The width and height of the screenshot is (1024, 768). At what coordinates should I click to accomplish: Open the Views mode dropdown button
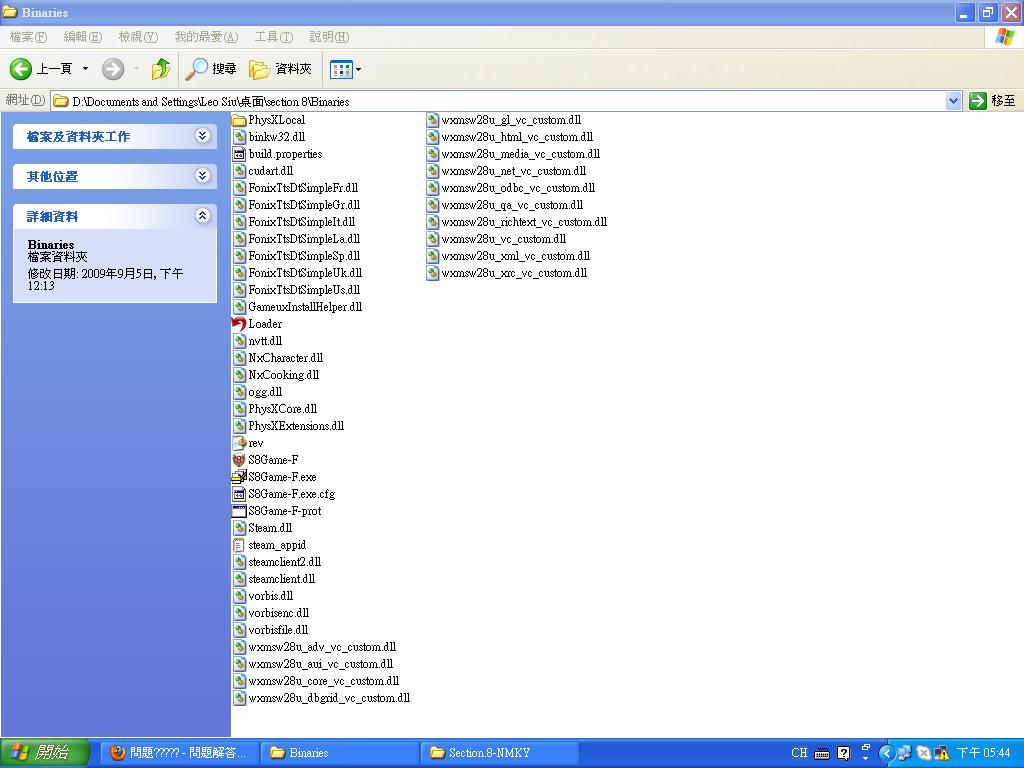click(x=346, y=69)
